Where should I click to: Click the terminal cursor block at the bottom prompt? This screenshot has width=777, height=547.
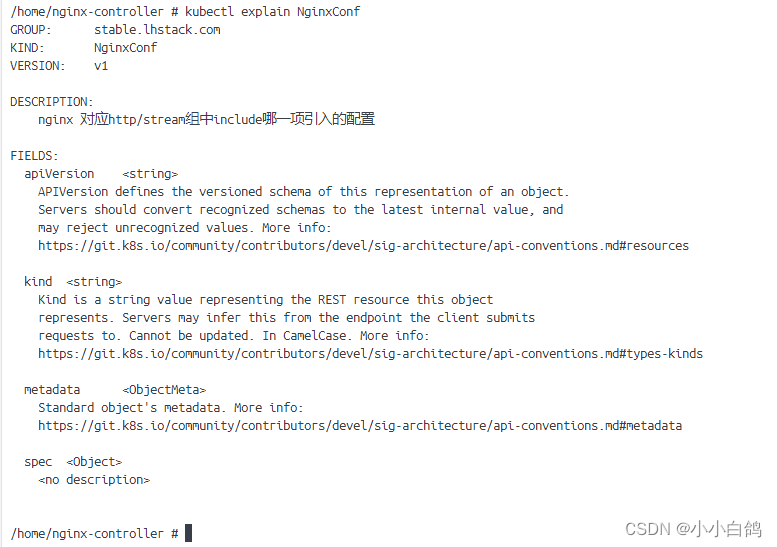coord(188,533)
